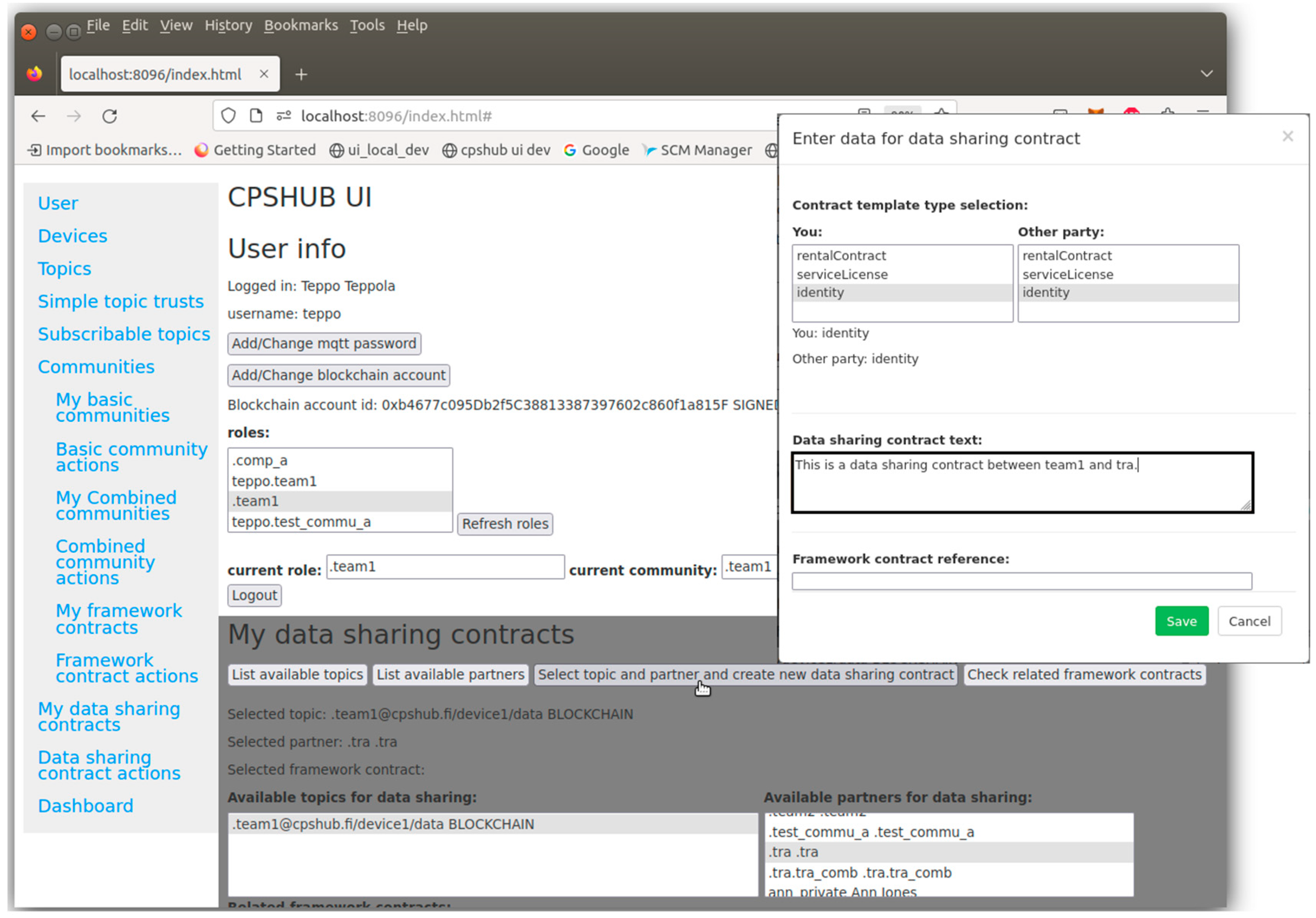Open the Bookmarks menu

pos(301,25)
